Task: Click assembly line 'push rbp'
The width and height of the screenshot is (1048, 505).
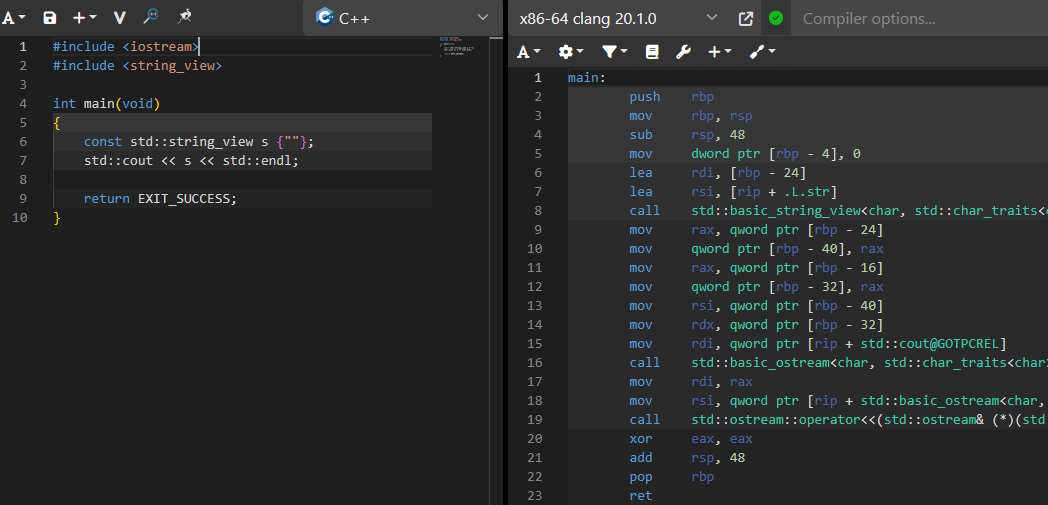Action: [671, 97]
